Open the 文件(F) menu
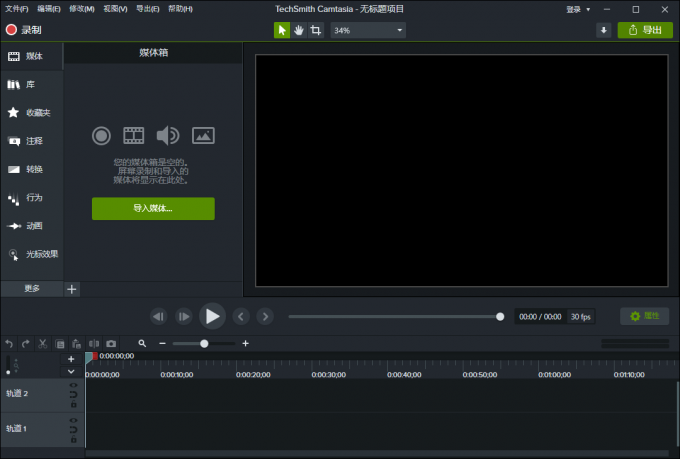Viewport: 680px width, 459px height. (16, 9)
